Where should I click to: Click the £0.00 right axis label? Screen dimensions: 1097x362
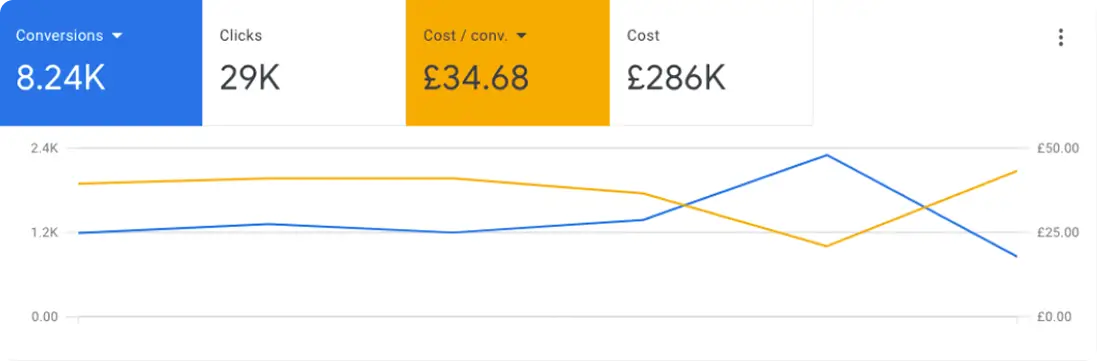tap(1054, 317)
